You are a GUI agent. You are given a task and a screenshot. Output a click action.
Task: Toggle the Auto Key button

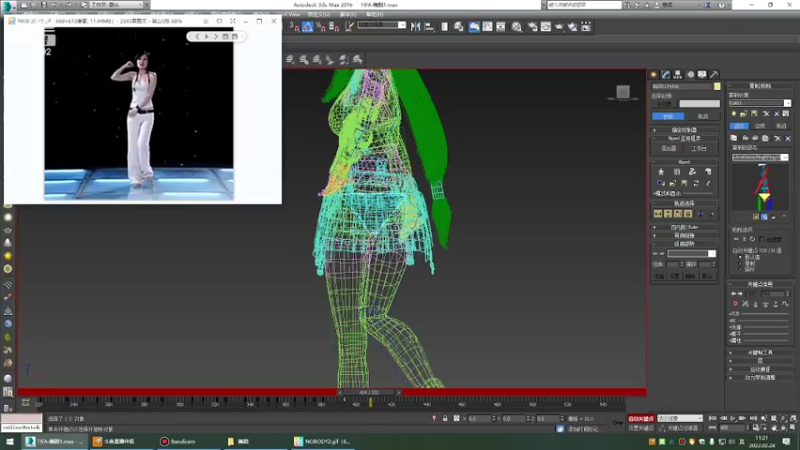(x=641, y=418)
